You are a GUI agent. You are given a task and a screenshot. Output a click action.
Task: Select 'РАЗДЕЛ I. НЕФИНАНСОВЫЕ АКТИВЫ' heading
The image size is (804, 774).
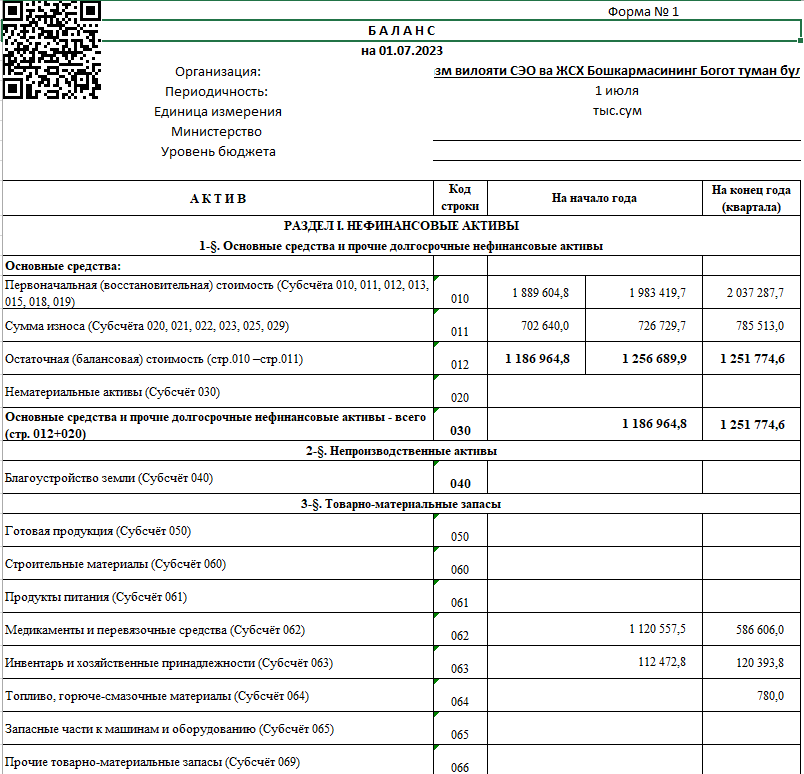pos(401,226)
